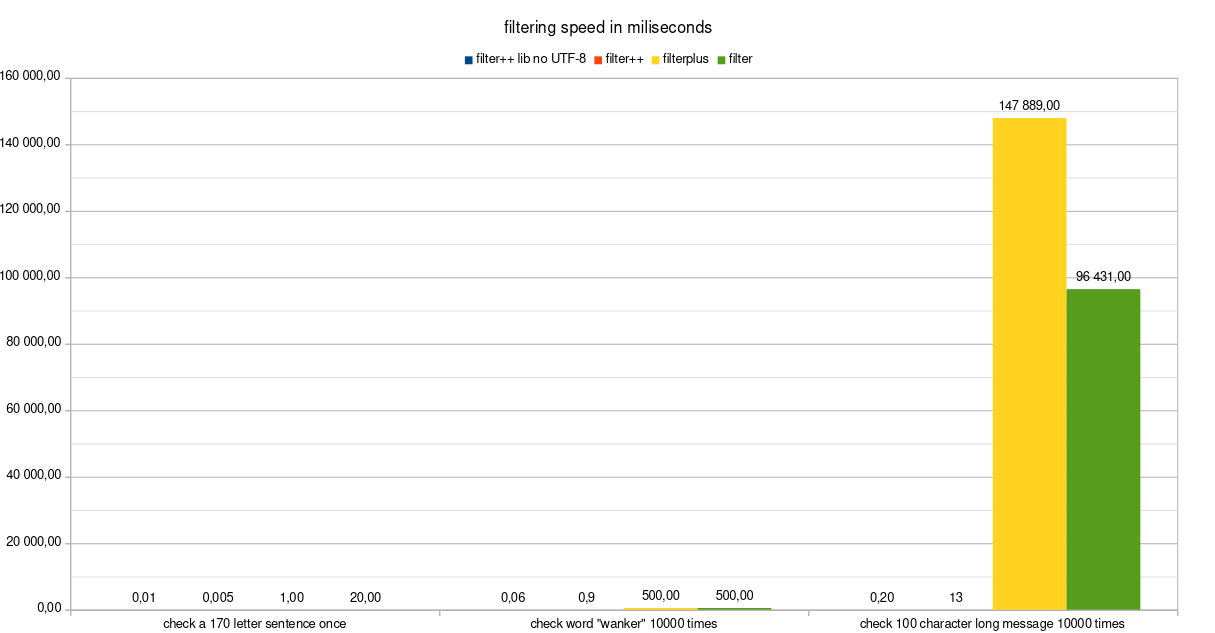The width and height of the screenshot is (1215, 633).
Task: Click the 100 000,00 y-axis value
Action: (x=33, y=277)
